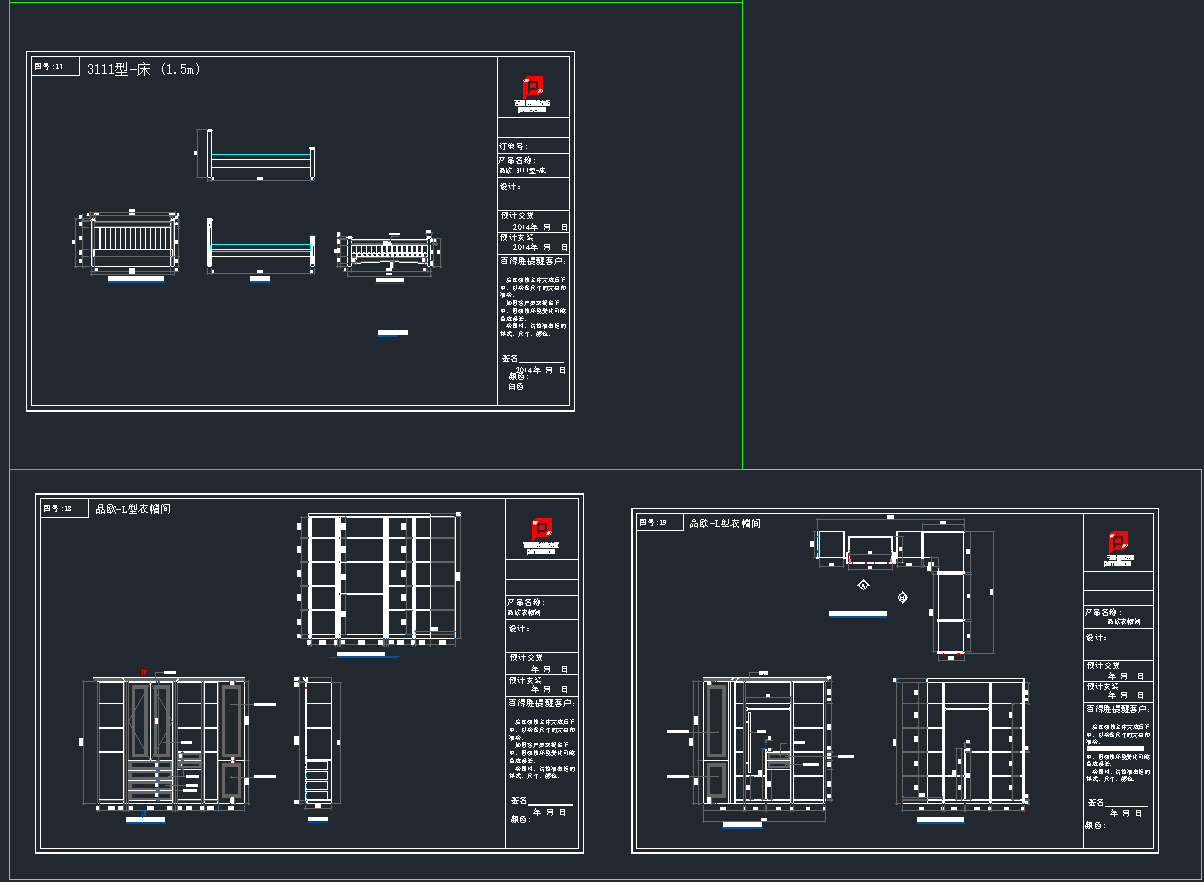Select the upper bed side view drawing
The image size is (1204, 882).
(x=261, y=155)
